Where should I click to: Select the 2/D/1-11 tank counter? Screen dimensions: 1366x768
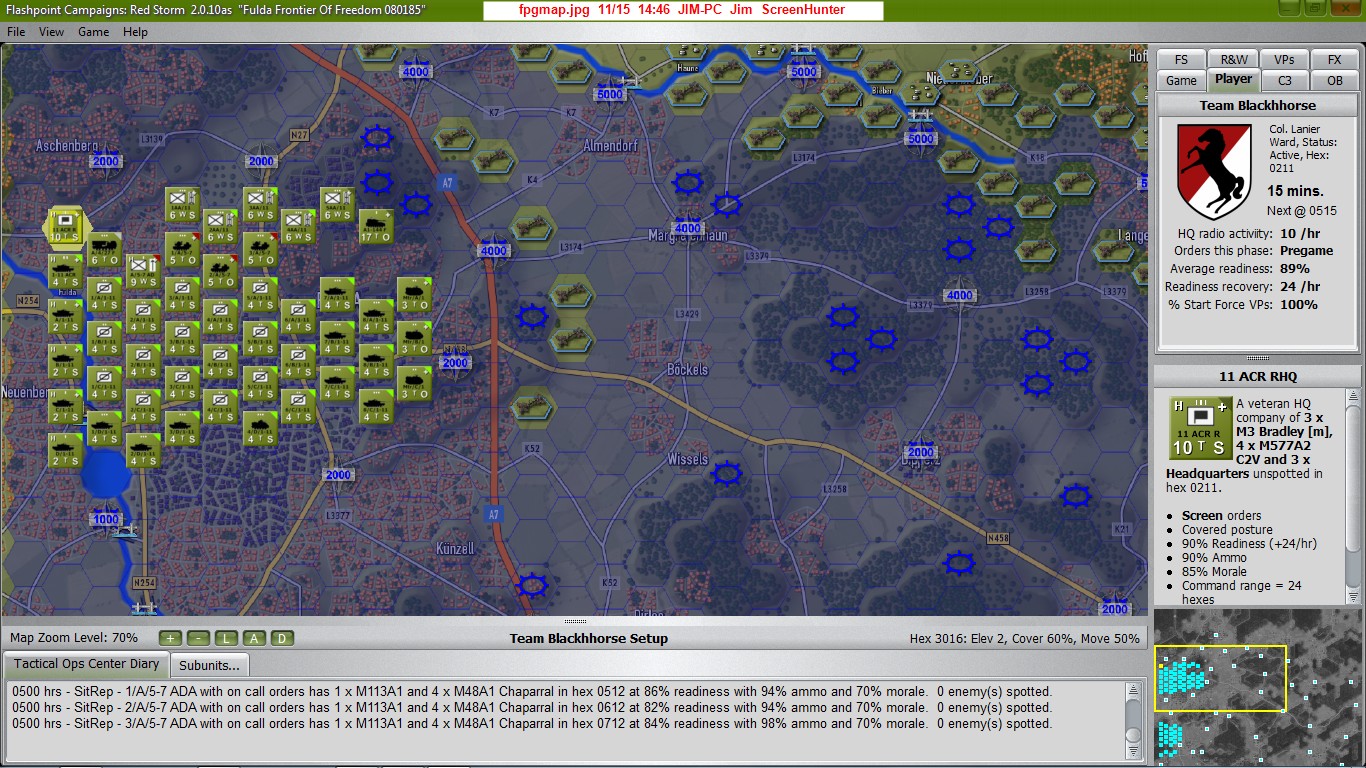click(143, 451)
